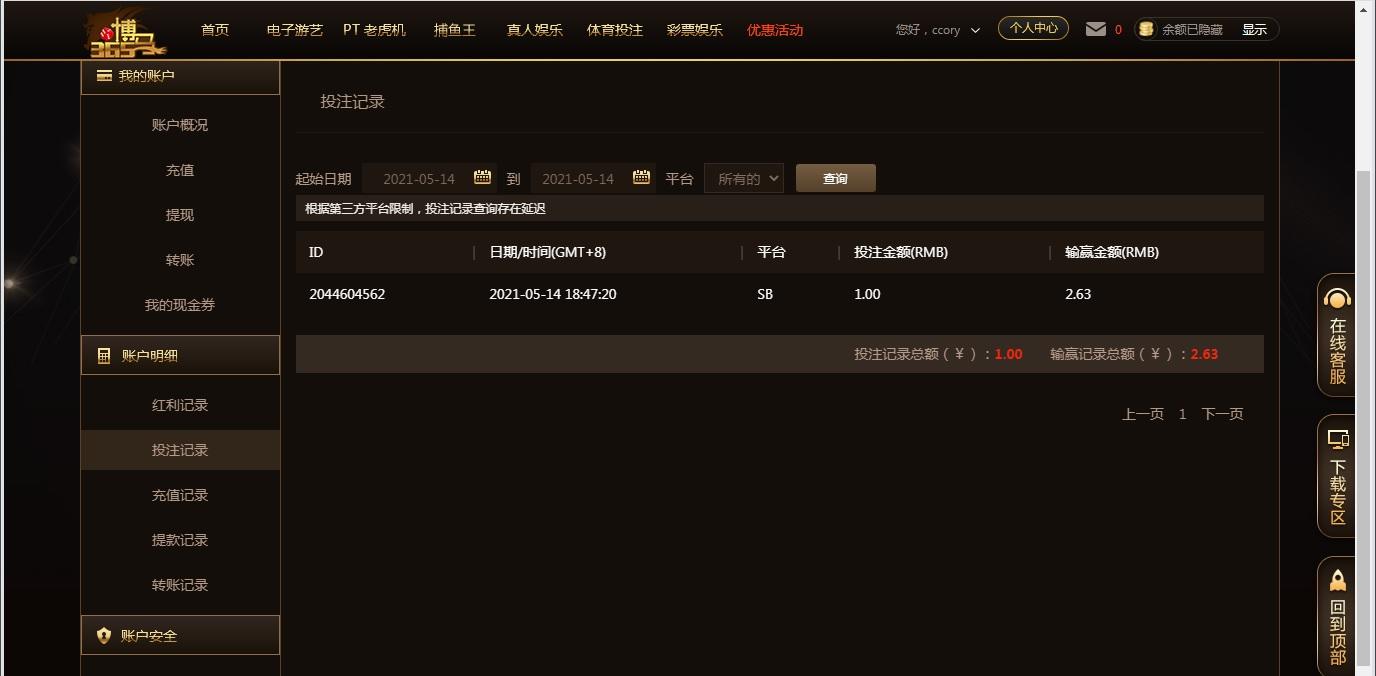Click the 下一页 pagination link
Image resolution: width=1376 pixels, height=676 pixels.
(x=1222, y=414)
